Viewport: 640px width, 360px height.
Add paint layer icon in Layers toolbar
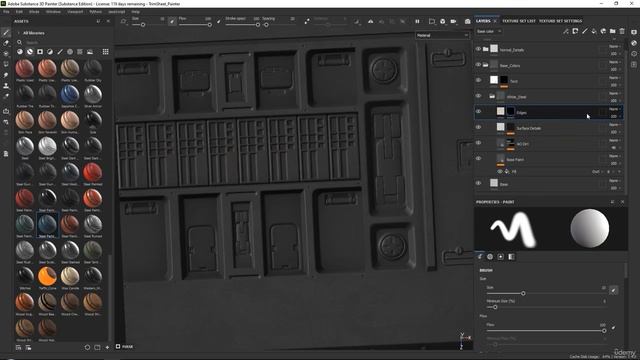point(585,31)
